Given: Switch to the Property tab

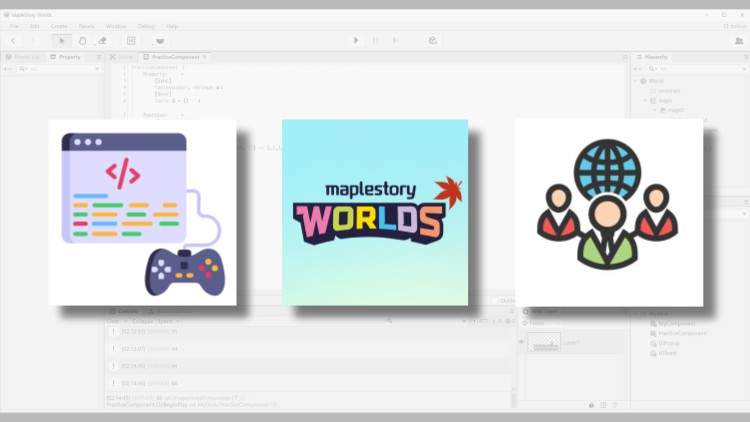Looking at the screenshot, I should pyautogui.click(x=66, y=57).
